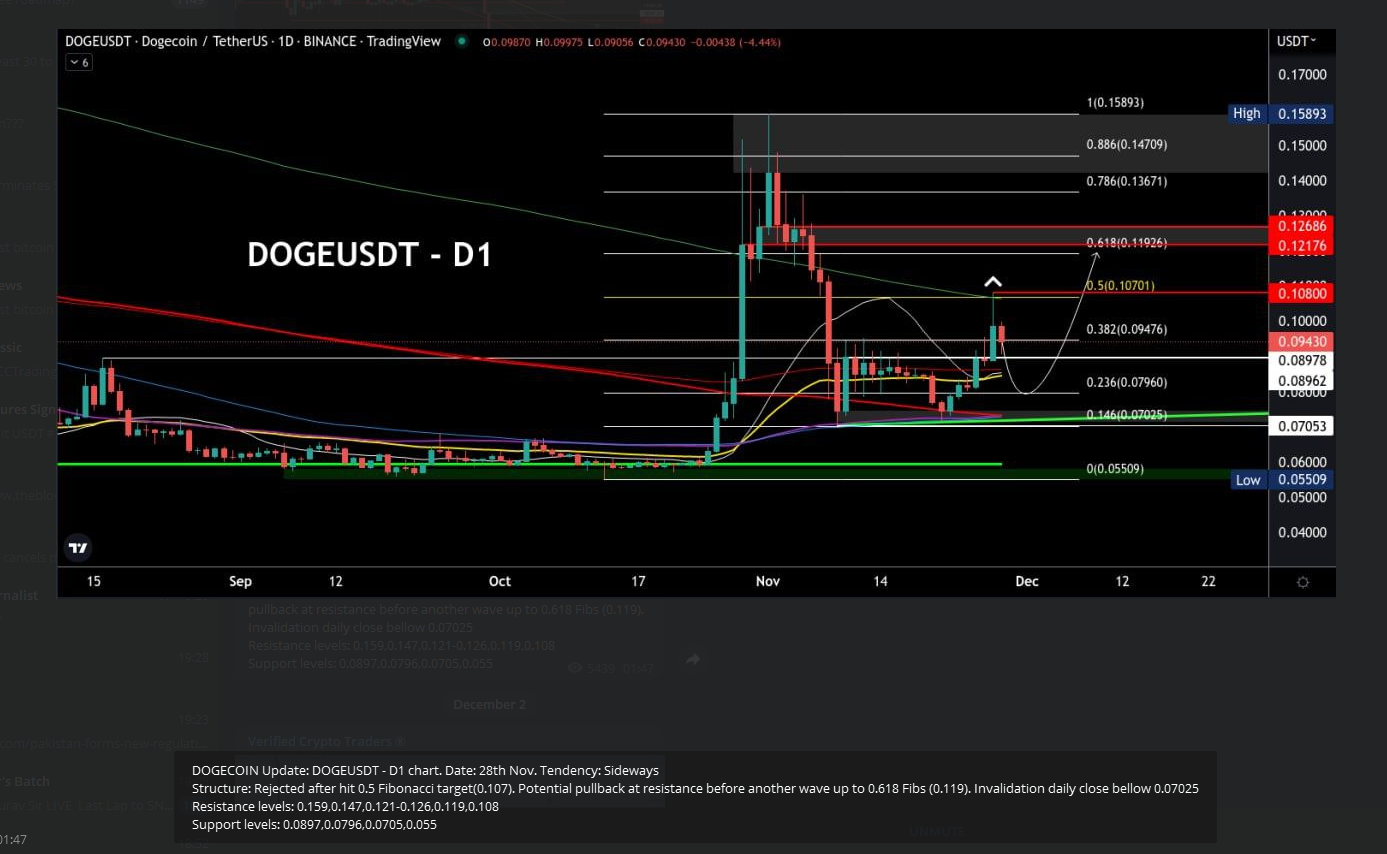The image size is (1387, 854).
Task: Click the 0.17000 price axis label
Action: (1302, 75)
